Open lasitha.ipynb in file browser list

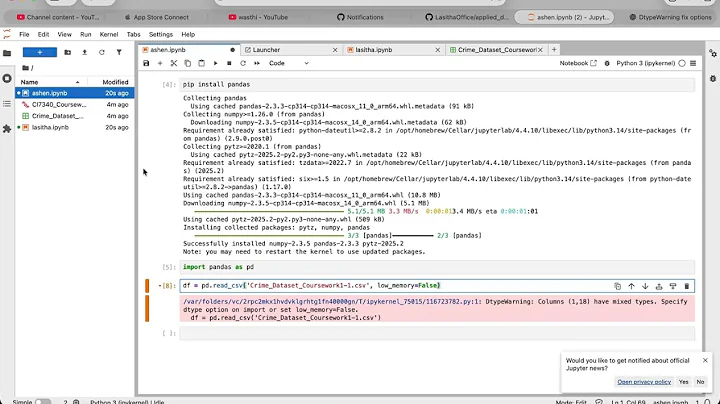(75, 128)
